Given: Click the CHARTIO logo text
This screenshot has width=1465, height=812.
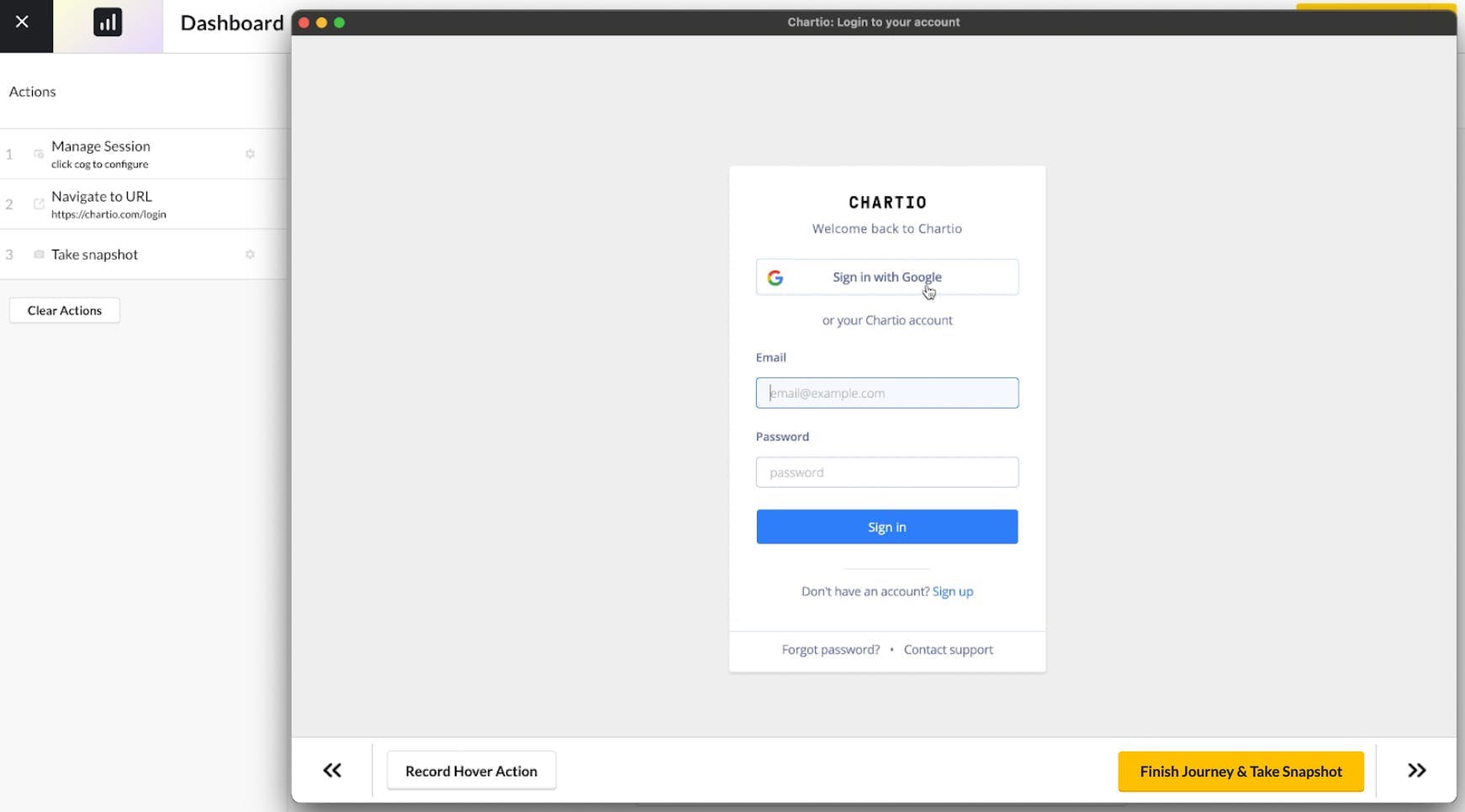Looking at the screenshot, I should click(x=887, y=203).
